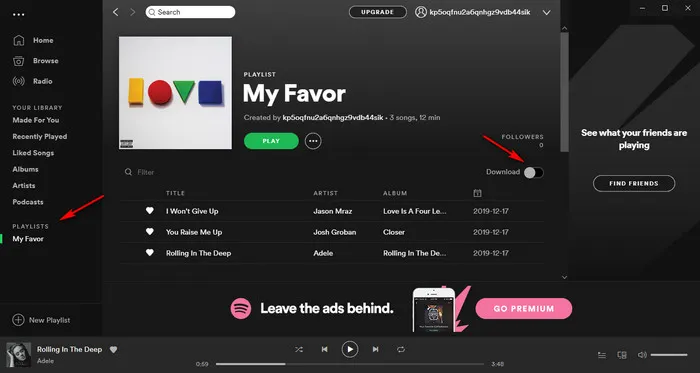Open album Love Is A Four Le...
Viewport: 700px width, 373px height.
click(x=415, y=211)
